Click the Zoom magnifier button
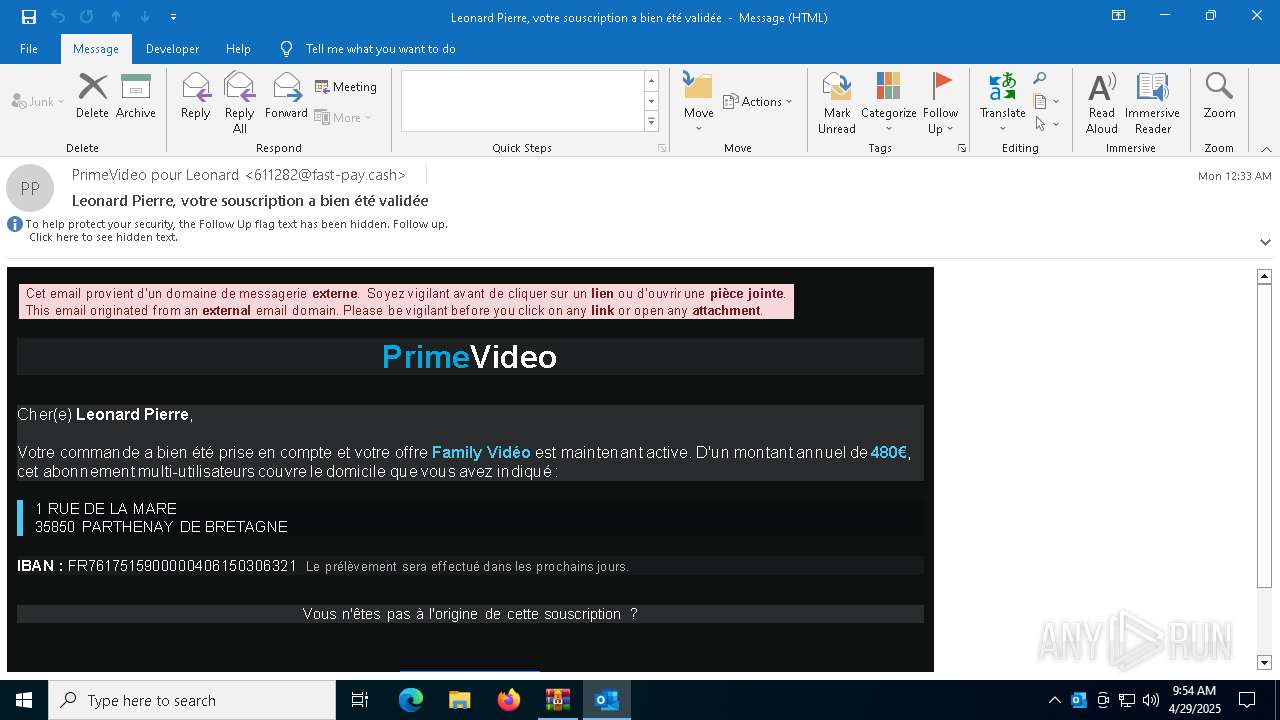Image resolution: width=1280 pixels, height=720 pixels. coord(1219,97)
